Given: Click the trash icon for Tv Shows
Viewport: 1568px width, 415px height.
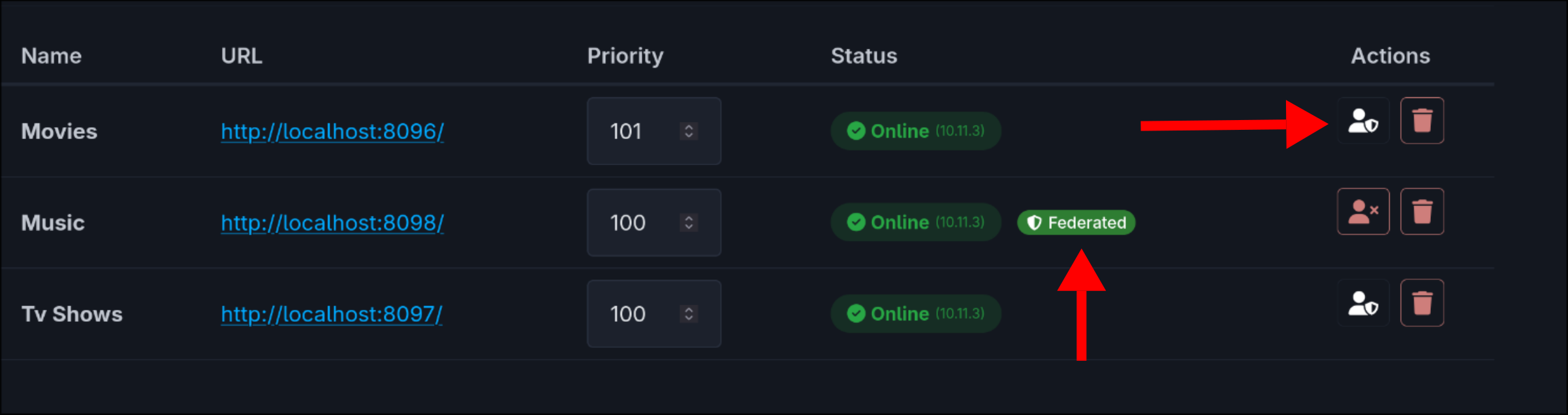Looking at the screenshot, I should [x=1422, y=303].
